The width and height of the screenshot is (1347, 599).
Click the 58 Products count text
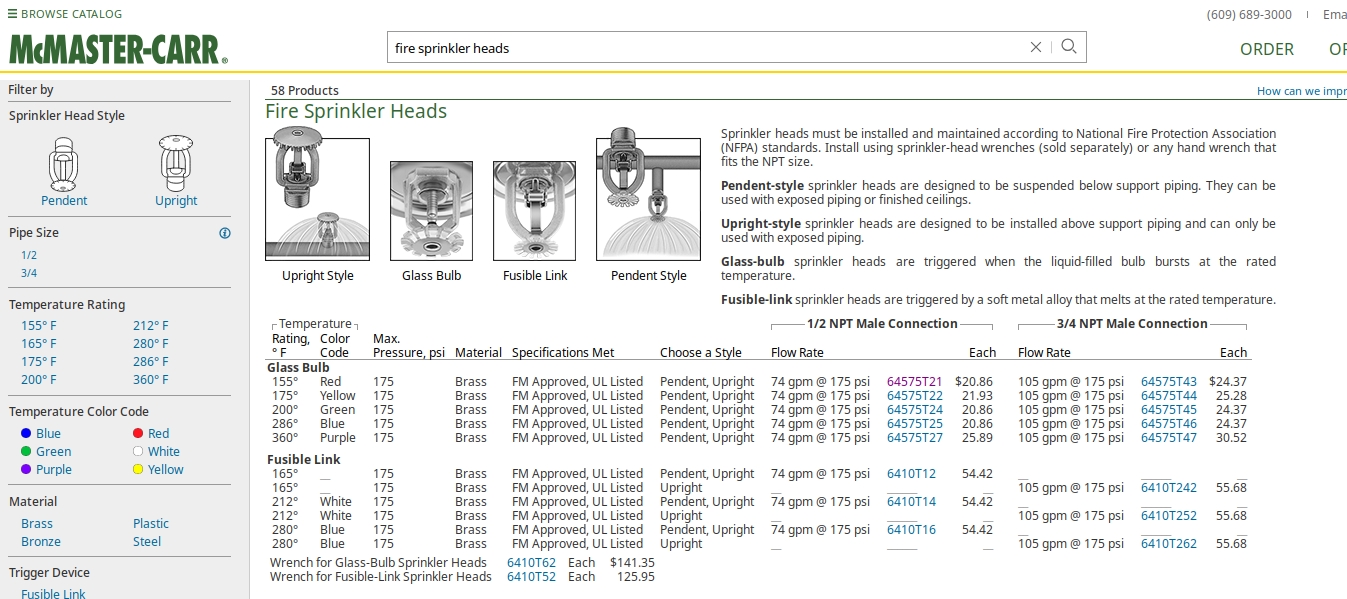[305, 90]
